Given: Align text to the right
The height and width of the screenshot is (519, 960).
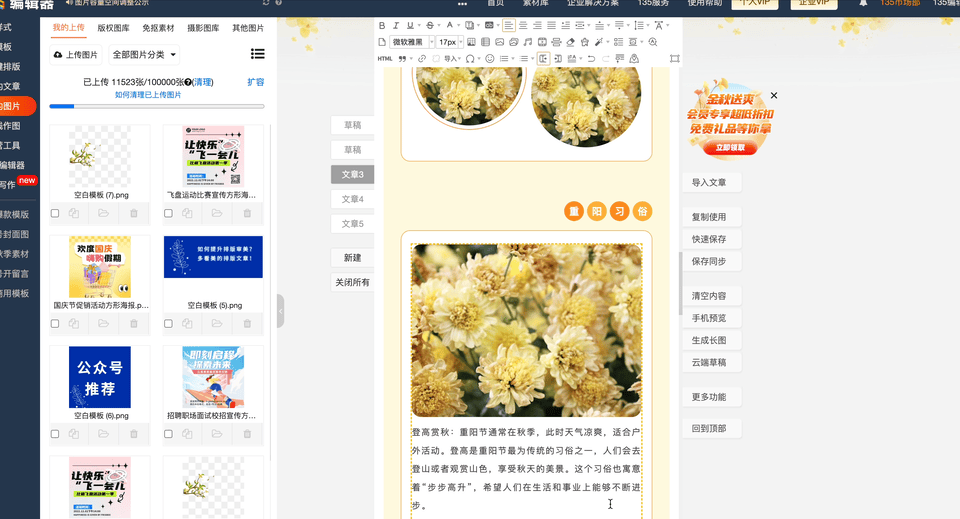Looking at the screenshot, I should (537, 26).
